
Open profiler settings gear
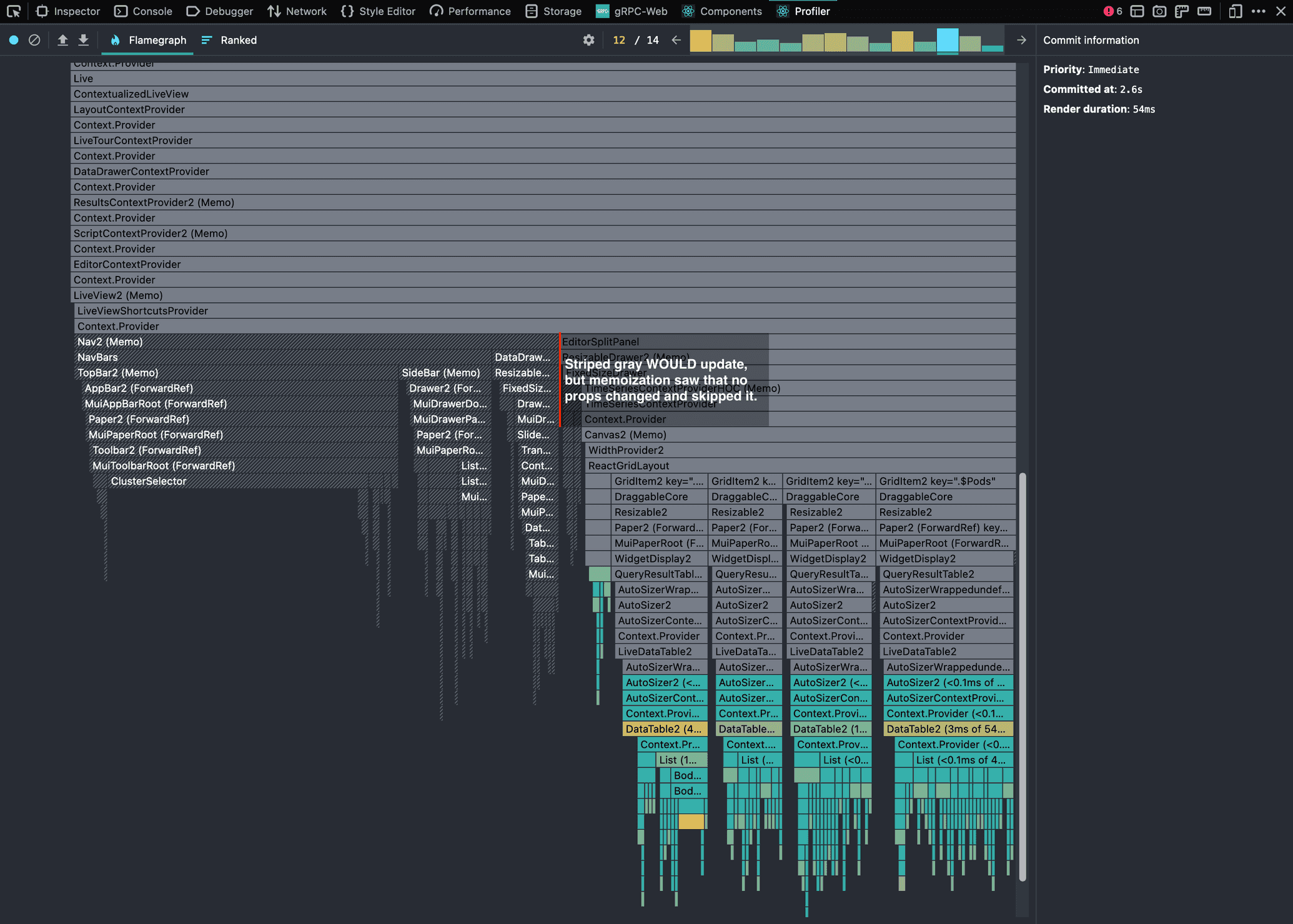click(588, 40)
